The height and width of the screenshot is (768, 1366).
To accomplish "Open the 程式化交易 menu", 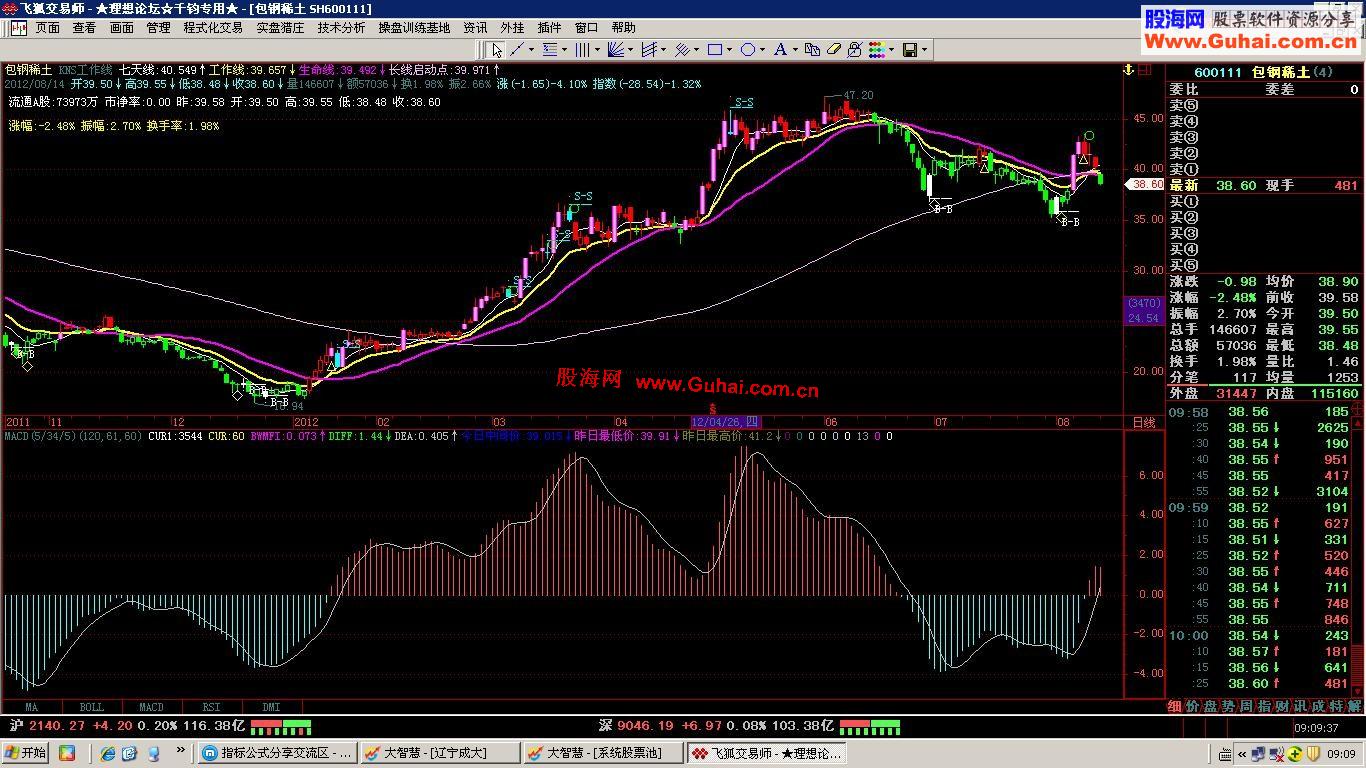I will click(x=213, y=28).
